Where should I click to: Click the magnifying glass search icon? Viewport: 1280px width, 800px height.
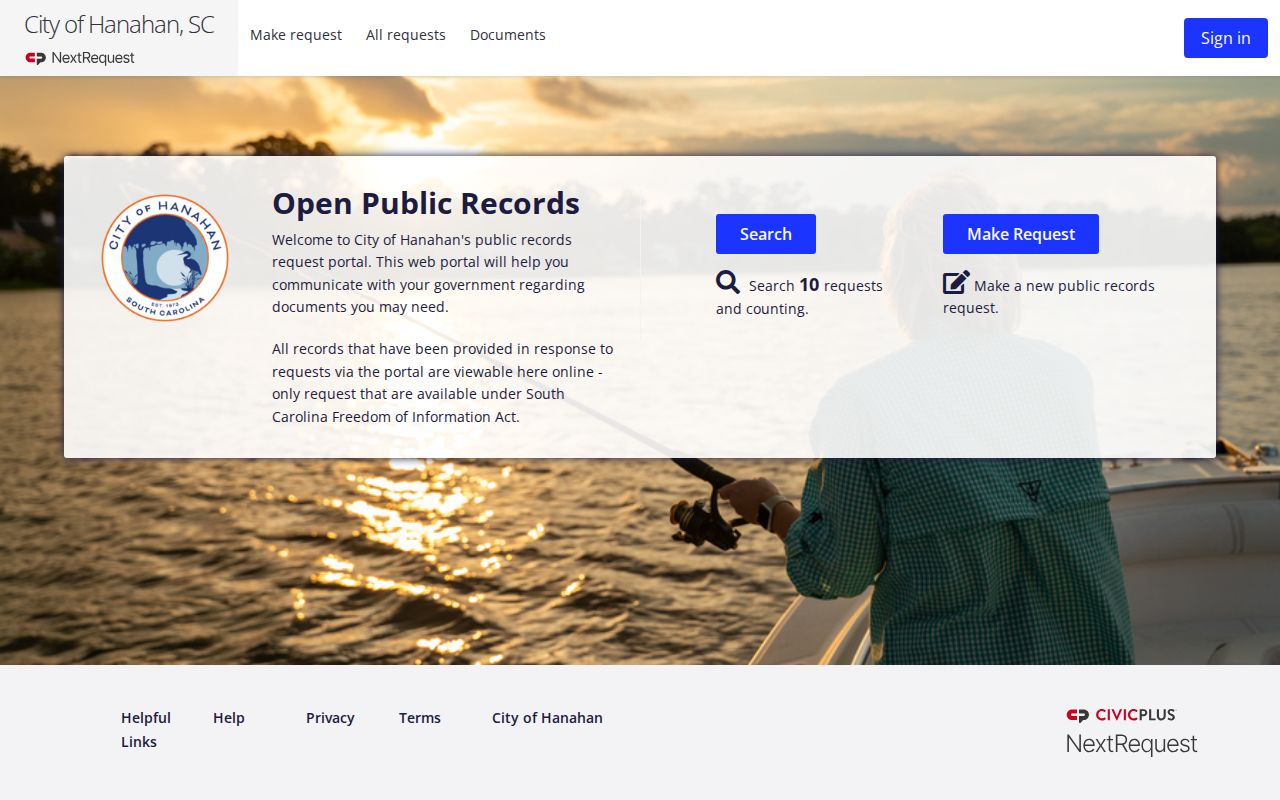coord(728,282)
